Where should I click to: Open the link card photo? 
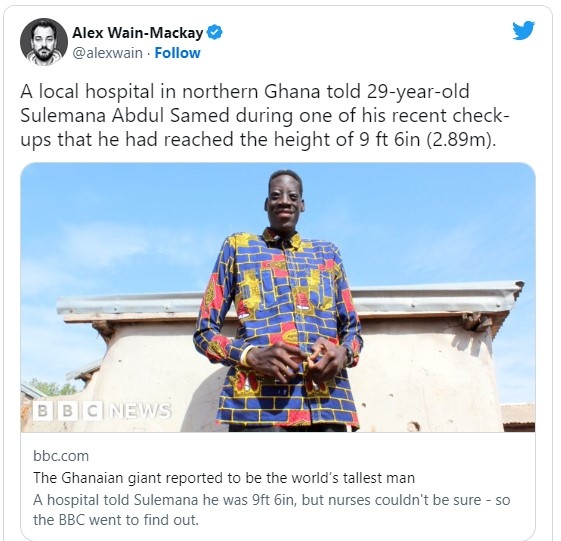[278, 297]
